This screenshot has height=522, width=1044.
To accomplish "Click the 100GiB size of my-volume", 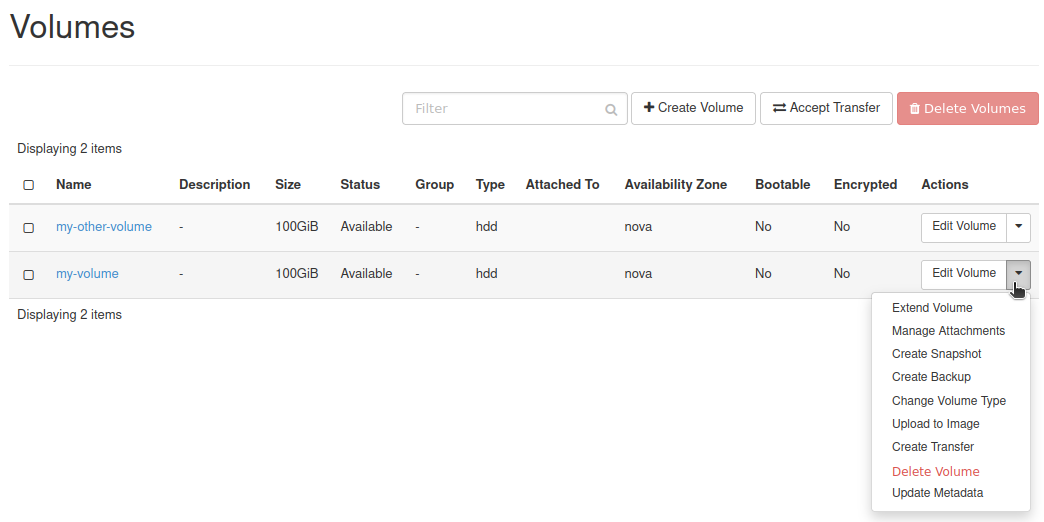I will coord(297,274).
